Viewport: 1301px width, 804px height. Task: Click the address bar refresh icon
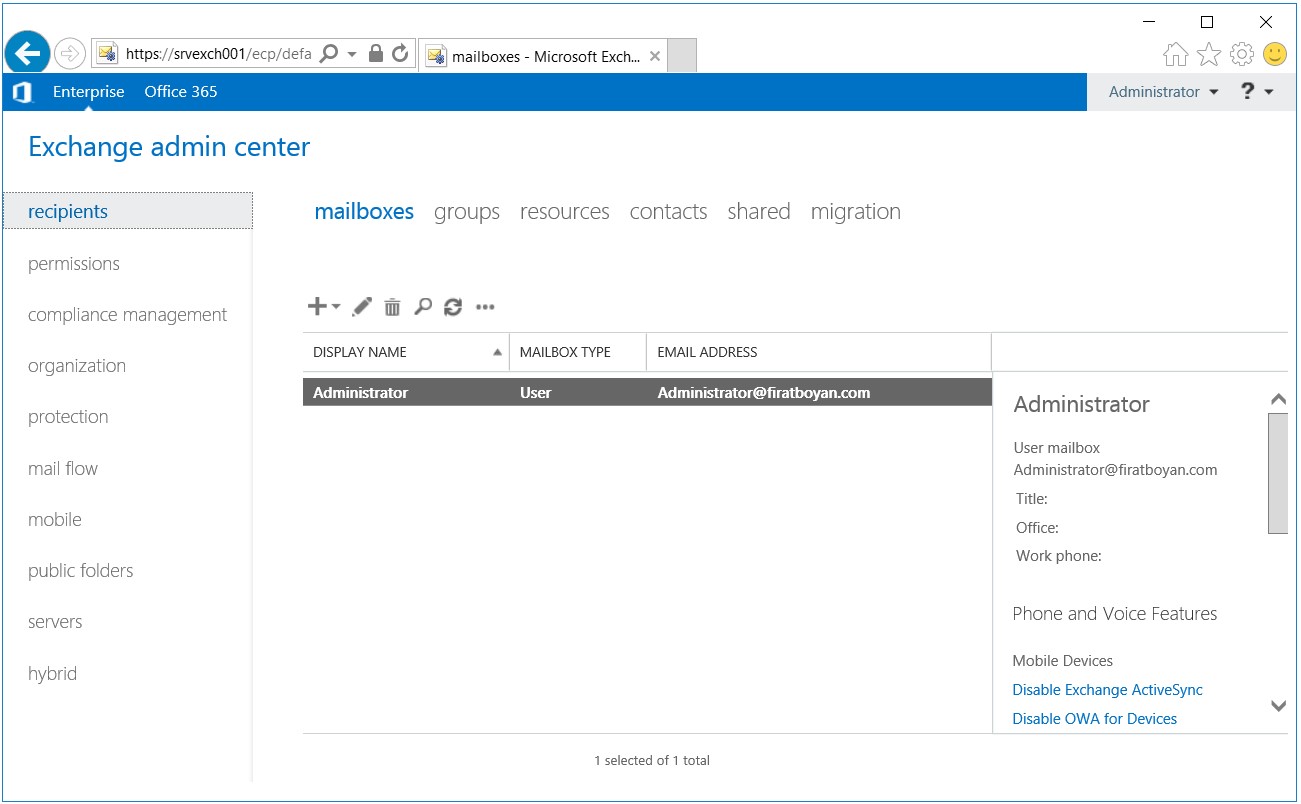point(400,54)
